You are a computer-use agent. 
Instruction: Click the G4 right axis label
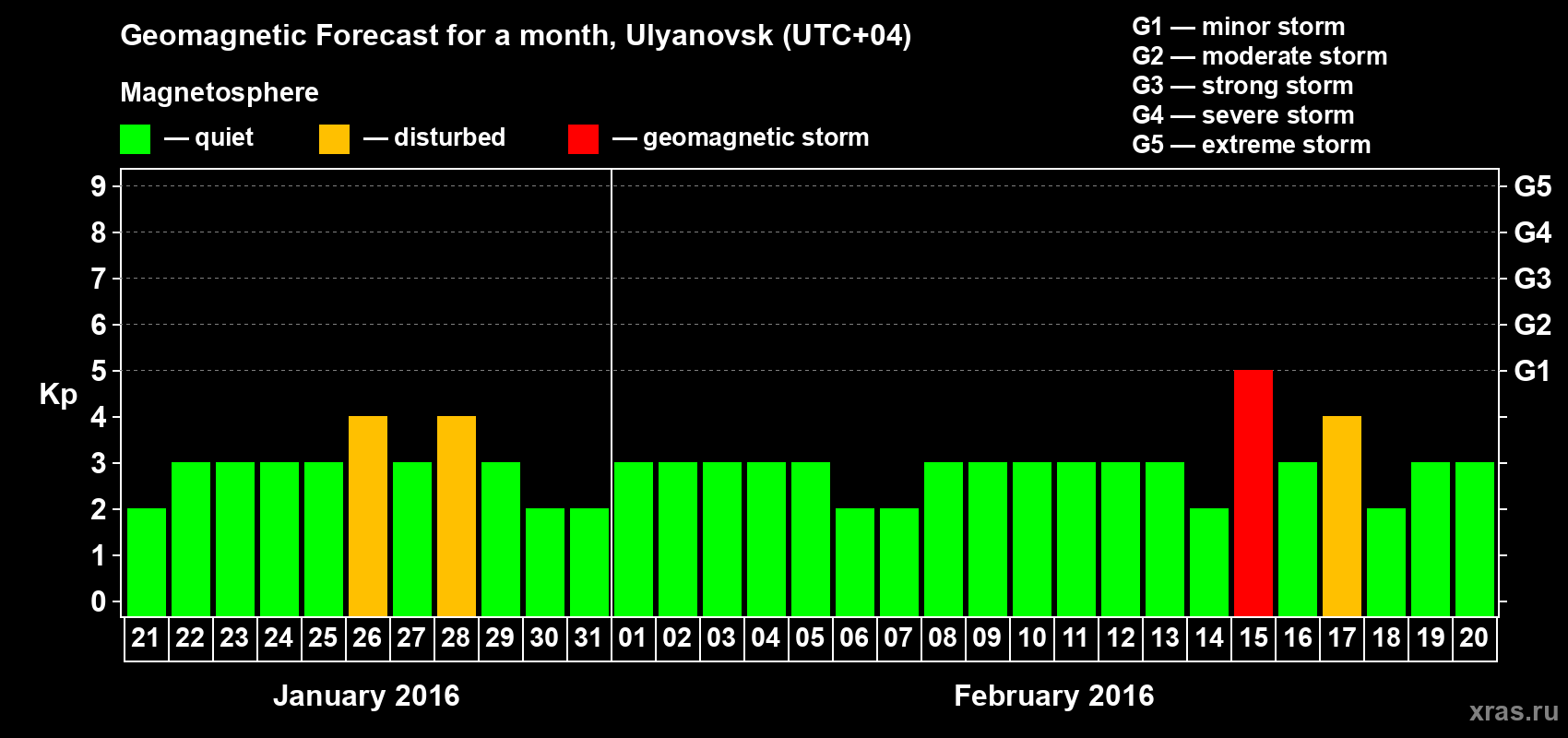coord(1532,232)
